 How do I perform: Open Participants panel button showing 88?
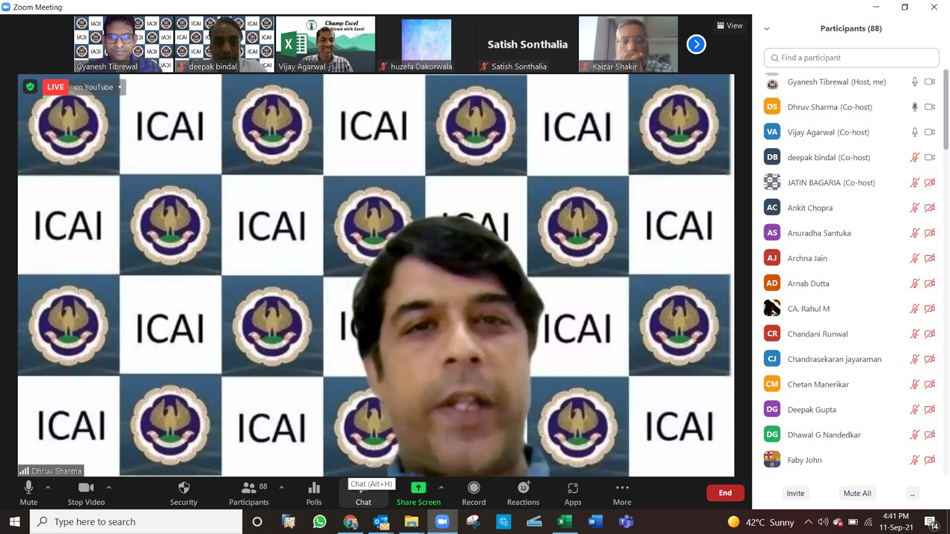pyautogui.click(x=248, y=493)
